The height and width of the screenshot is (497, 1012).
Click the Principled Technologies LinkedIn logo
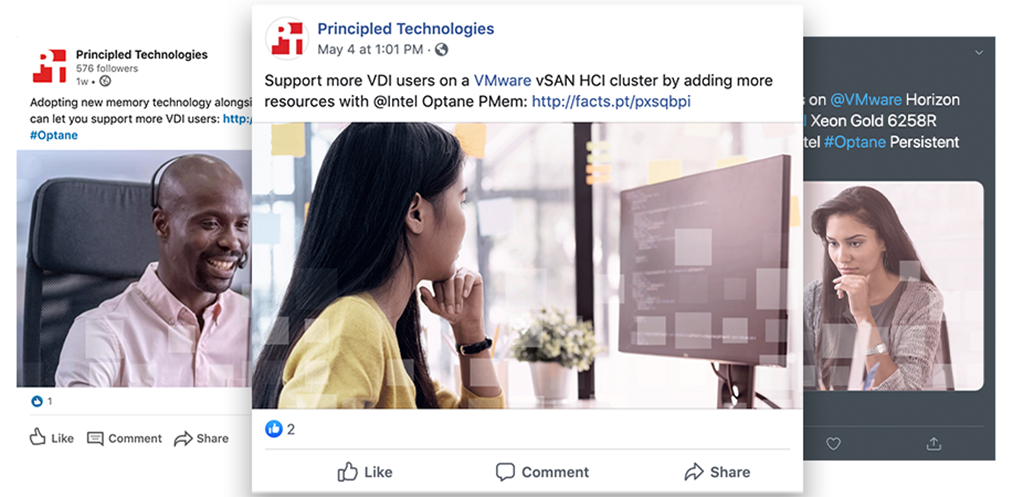pyautogui.click(x=50, y=66)
